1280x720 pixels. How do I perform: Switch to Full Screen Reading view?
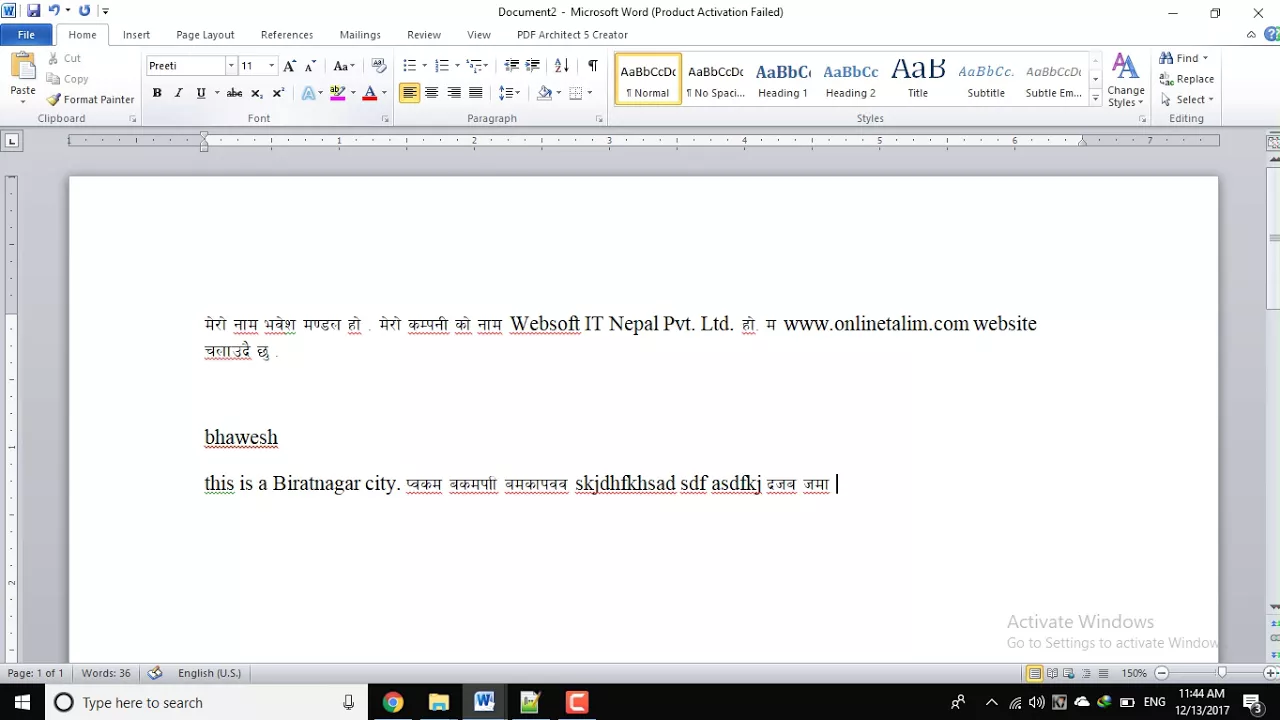point(1052,673)
